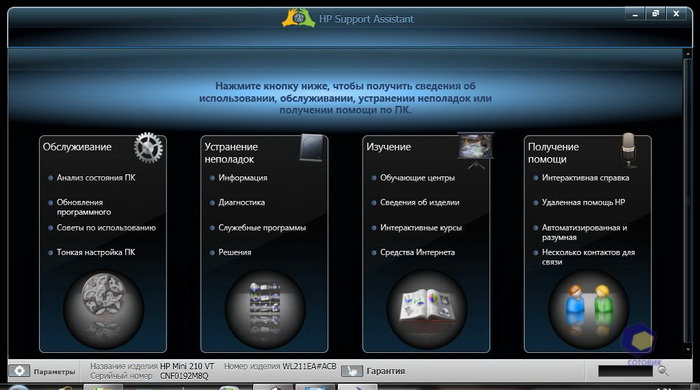Open Решения
700x390 pixels.
click(x=235, y=252)
